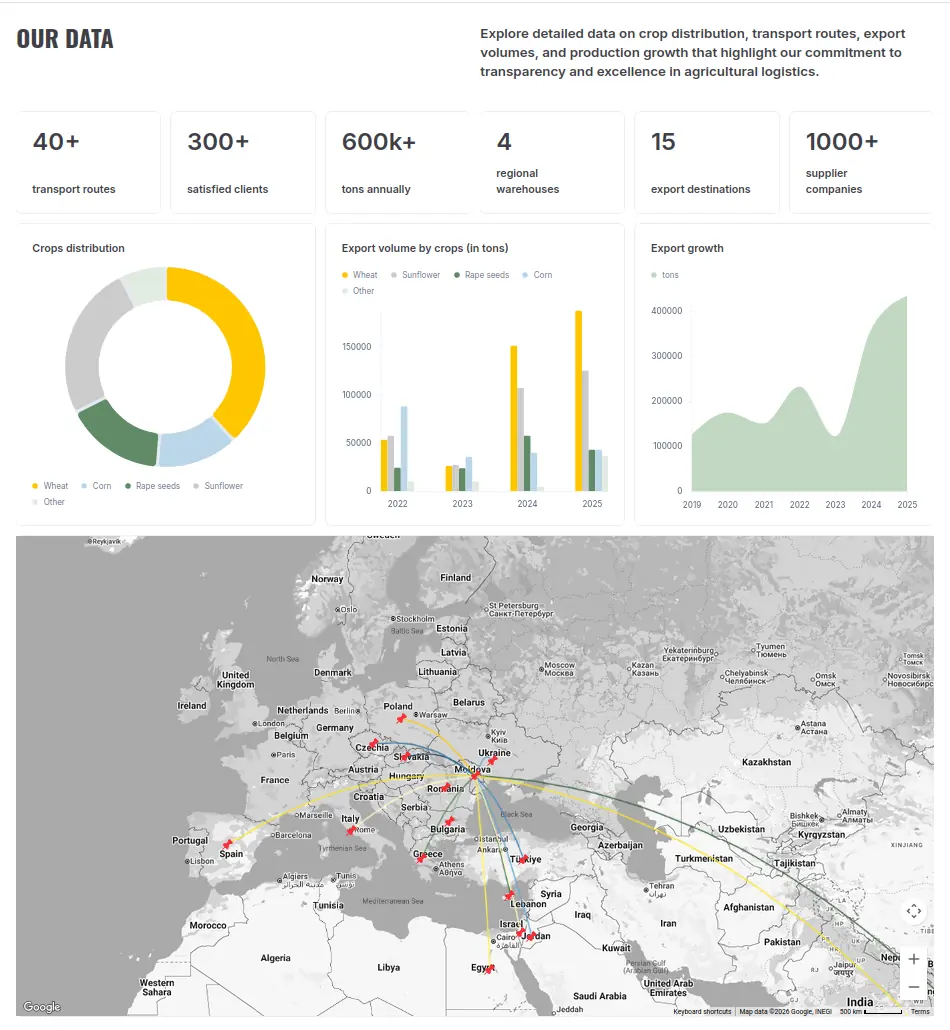Zoom in the map with plus button
The image size is (950, 1030).
point(913,959)
